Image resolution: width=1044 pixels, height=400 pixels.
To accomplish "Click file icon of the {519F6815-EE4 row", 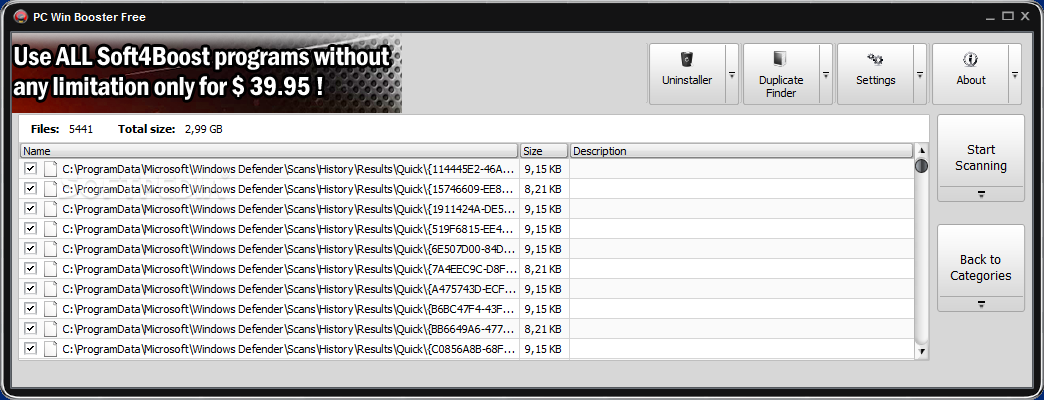I will tap(51, 229).
